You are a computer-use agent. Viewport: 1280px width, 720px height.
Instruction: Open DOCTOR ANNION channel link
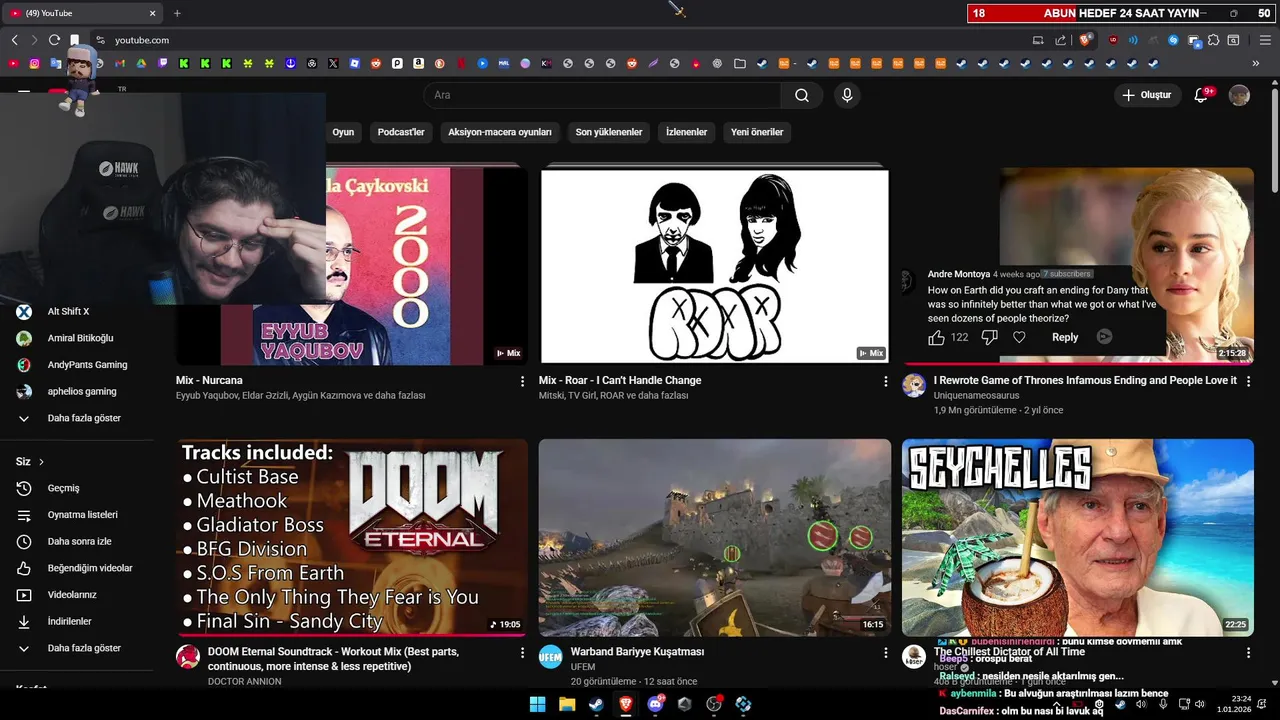pos(244,682)
